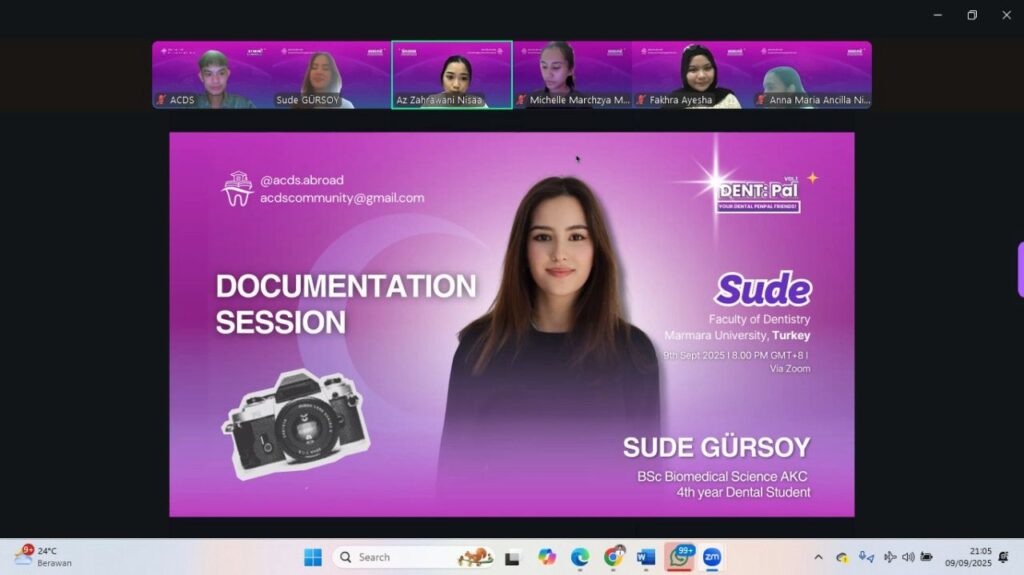Click the DENT: Pal logo on the slide
This screenshot has height=575, width=1024.
758,195
